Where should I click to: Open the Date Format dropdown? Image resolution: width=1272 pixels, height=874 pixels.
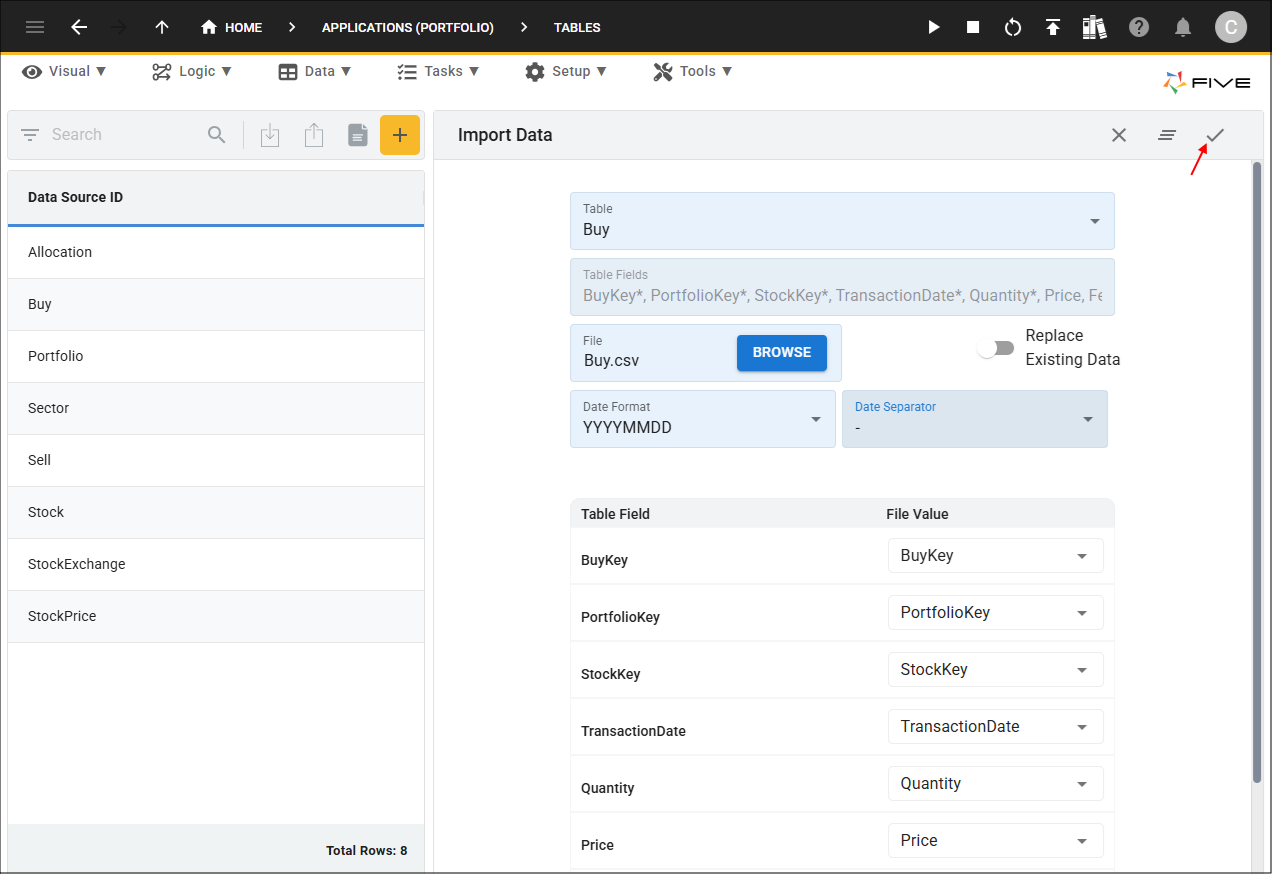coord(703,419)
